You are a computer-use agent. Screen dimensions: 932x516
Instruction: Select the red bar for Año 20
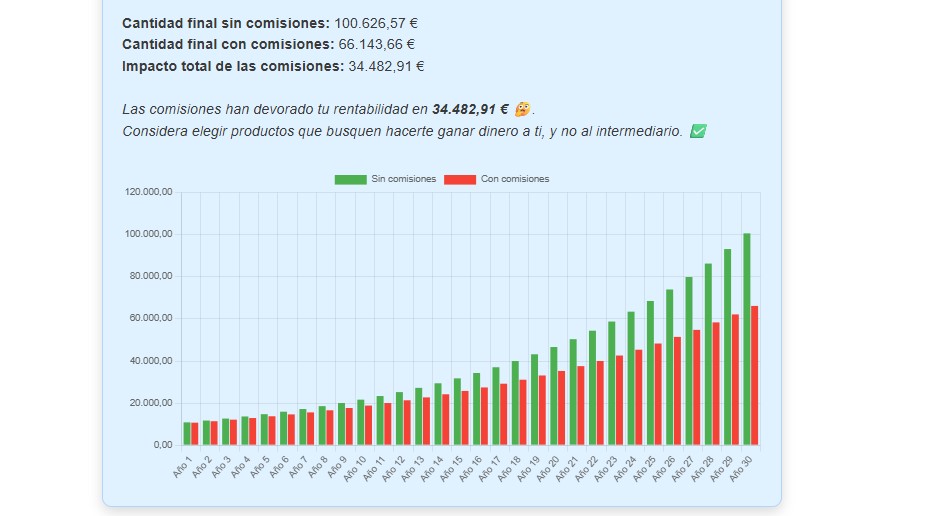click(561, 408)
